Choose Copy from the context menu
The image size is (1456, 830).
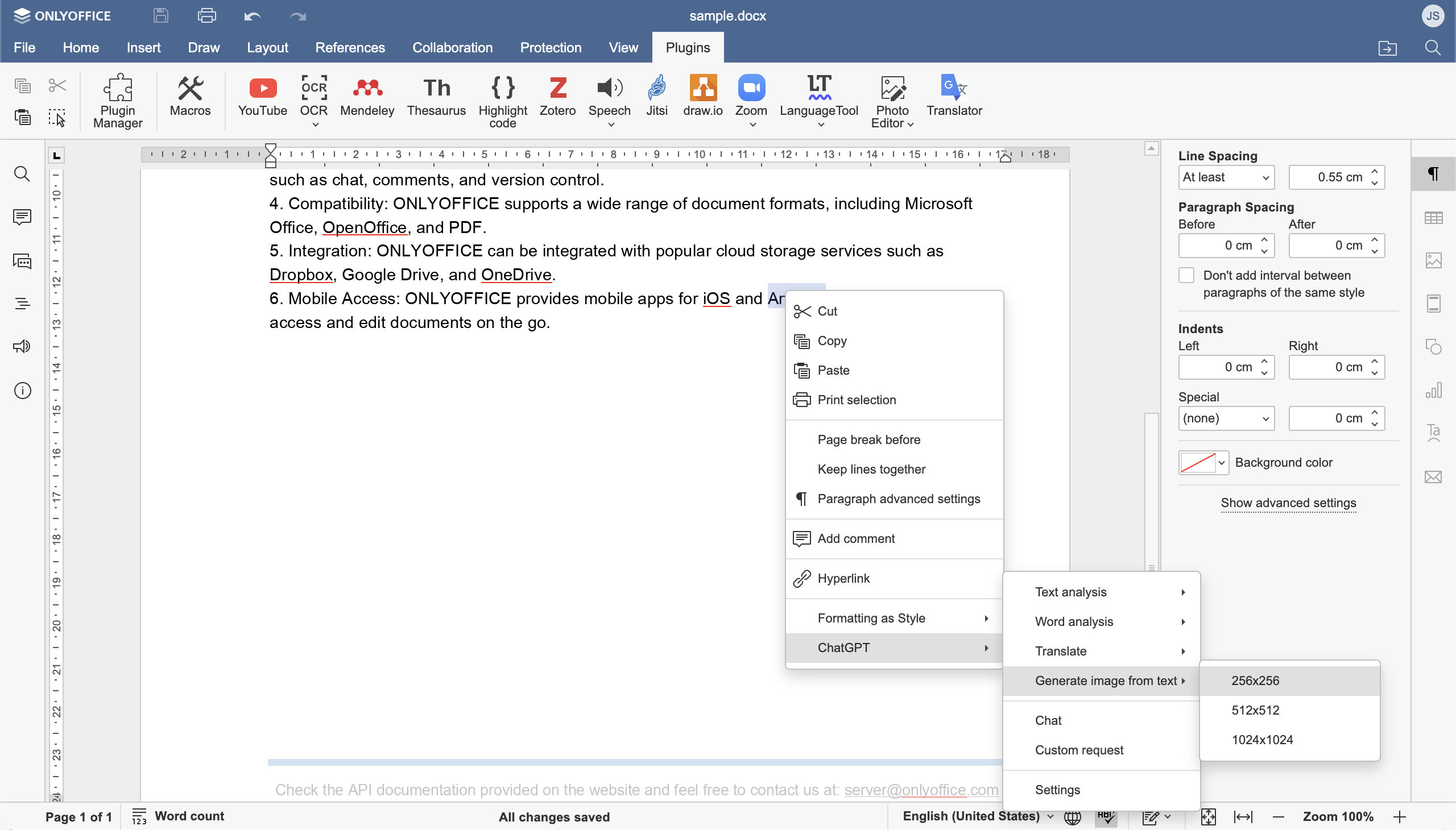pos(894,341)
